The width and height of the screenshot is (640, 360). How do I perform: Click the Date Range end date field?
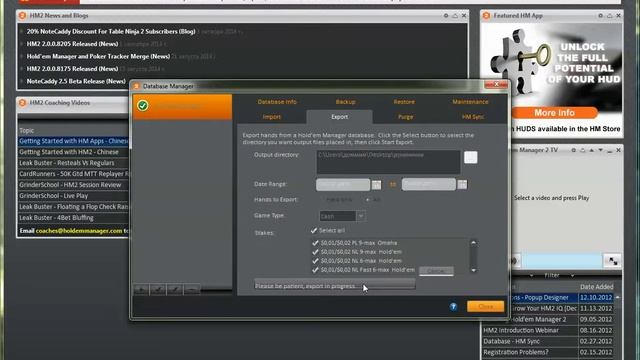[429, 184]
